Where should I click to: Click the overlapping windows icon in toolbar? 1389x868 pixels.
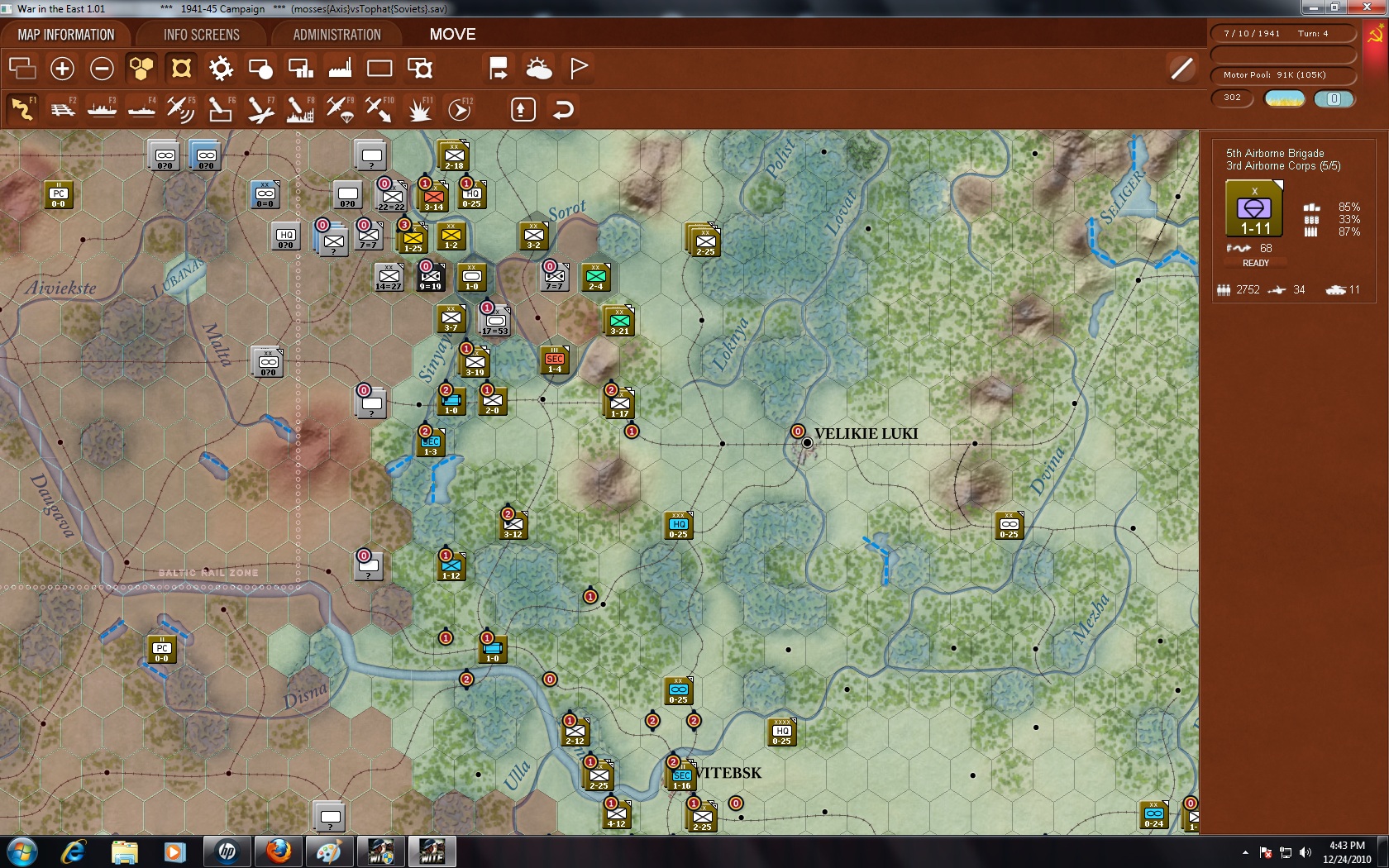(22, 69)
